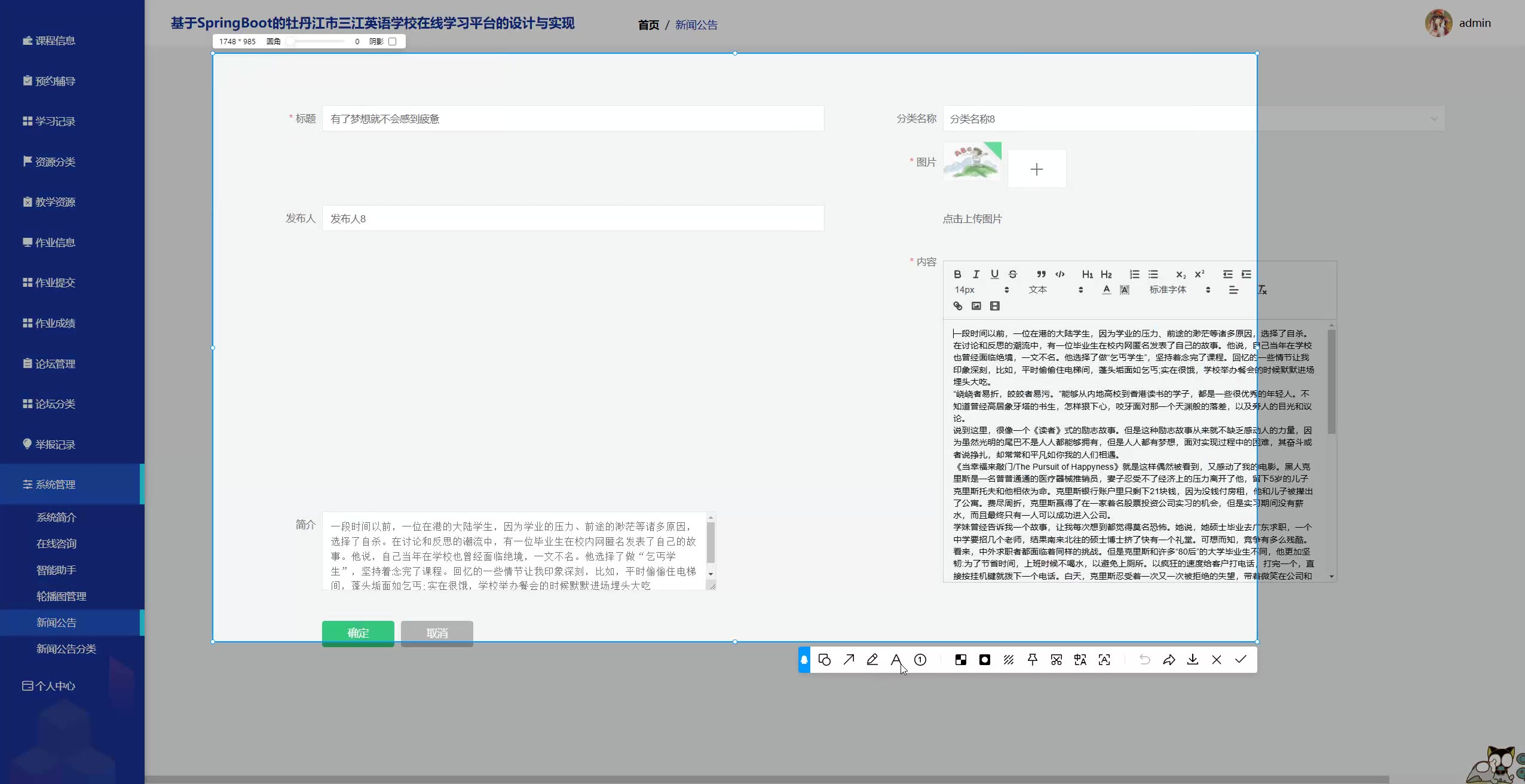
Task: Click the 取消 button
Action: click(x=437, y=633)
